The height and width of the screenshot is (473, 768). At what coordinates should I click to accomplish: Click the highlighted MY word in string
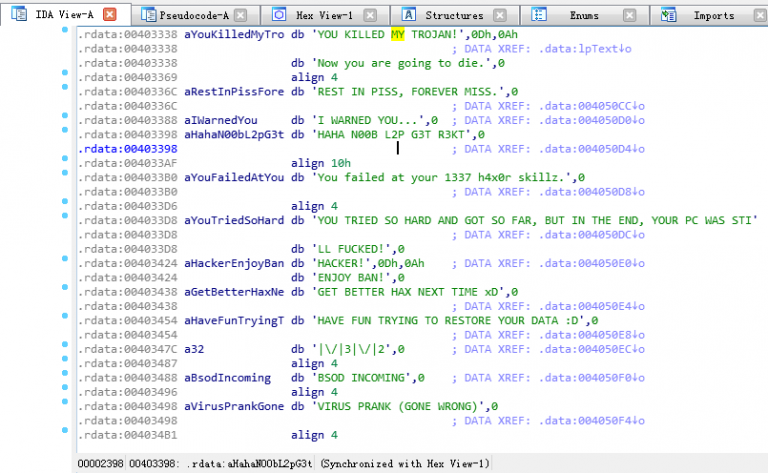[x=398, y=34]
